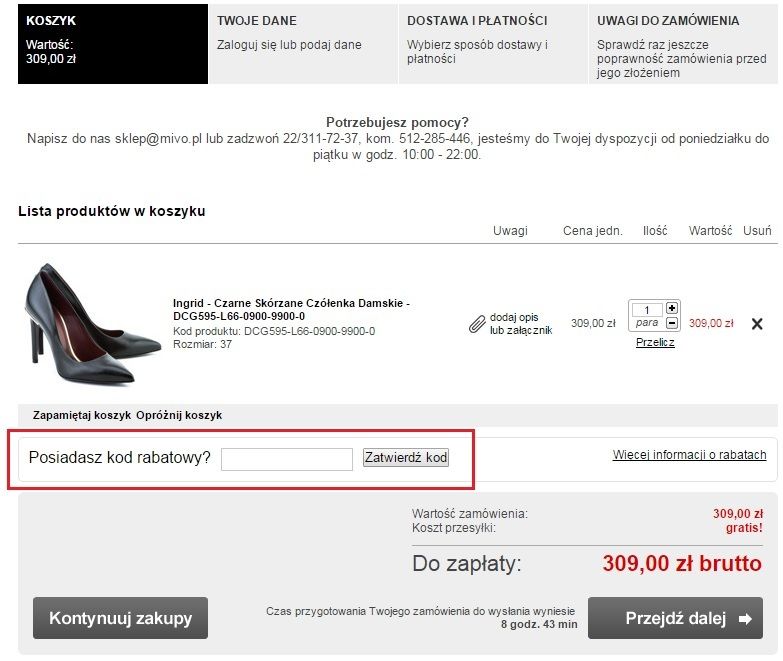The width and height of the screenshot is (783, 661).
Task: Open the Twoje dane step tab
Action: (x=303, y=44)
